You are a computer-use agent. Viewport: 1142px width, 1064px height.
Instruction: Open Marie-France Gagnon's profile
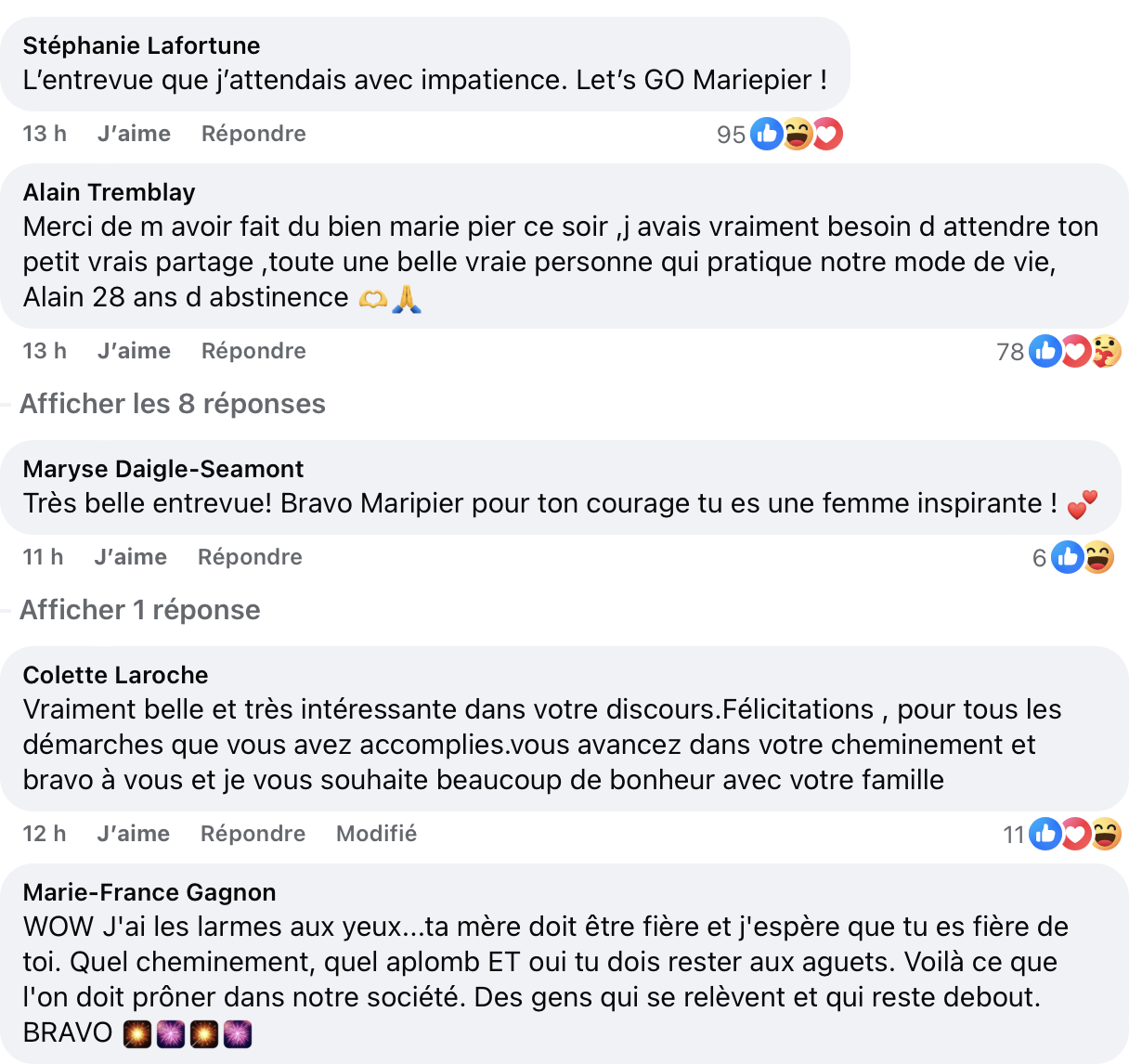click(149, 891)
